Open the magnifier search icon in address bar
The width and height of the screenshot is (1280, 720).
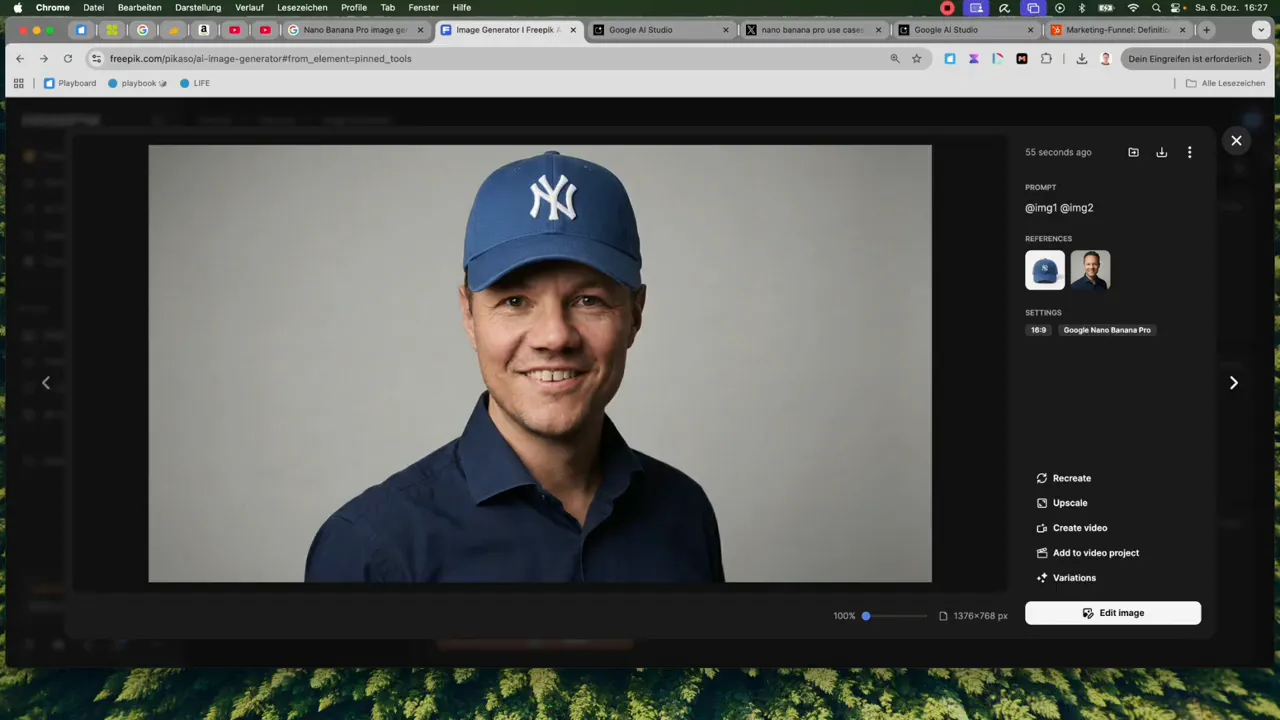[895, 58]
